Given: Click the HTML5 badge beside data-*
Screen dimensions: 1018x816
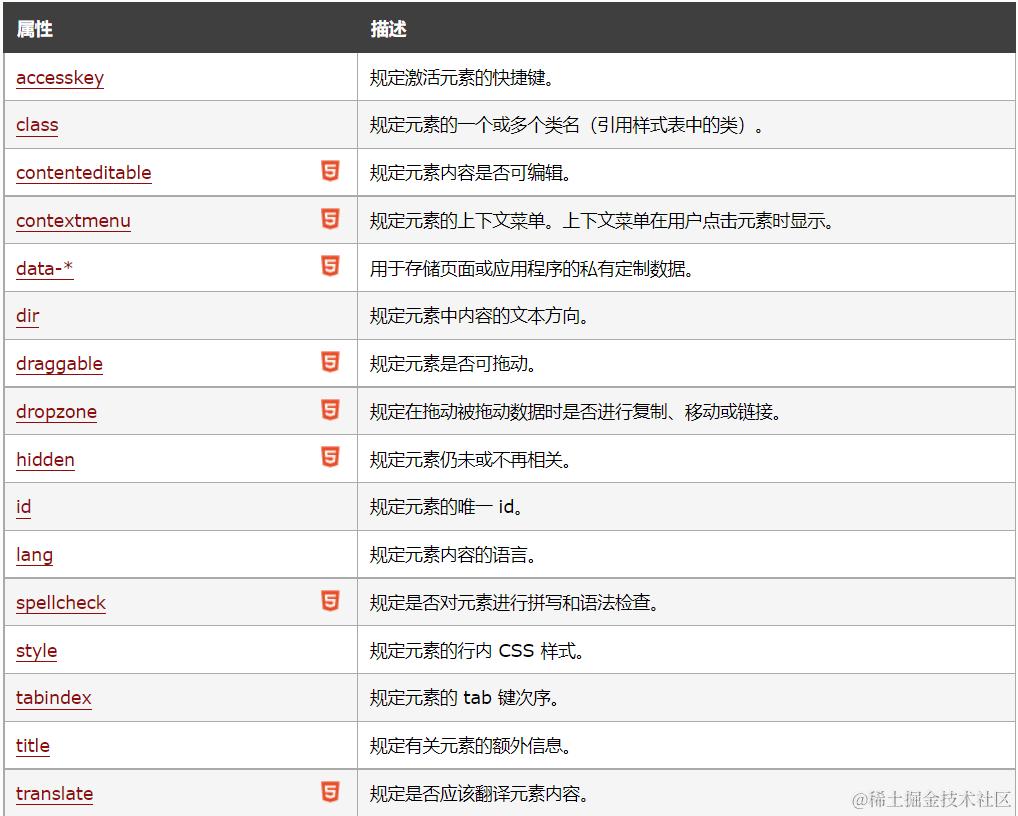Looking at the screenshot, I should [330, 266].
